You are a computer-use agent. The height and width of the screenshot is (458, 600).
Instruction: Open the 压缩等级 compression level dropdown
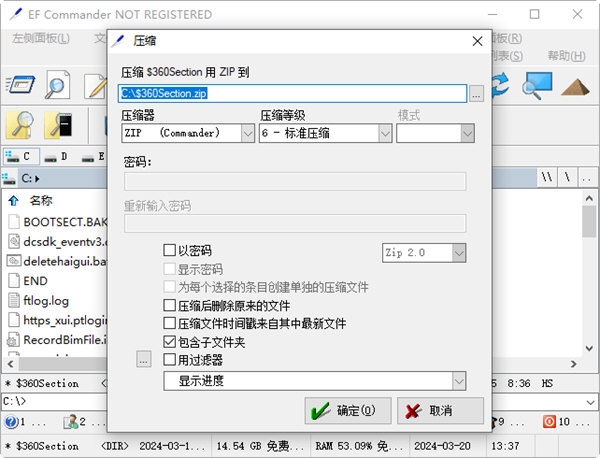click(x=385, y=133)
